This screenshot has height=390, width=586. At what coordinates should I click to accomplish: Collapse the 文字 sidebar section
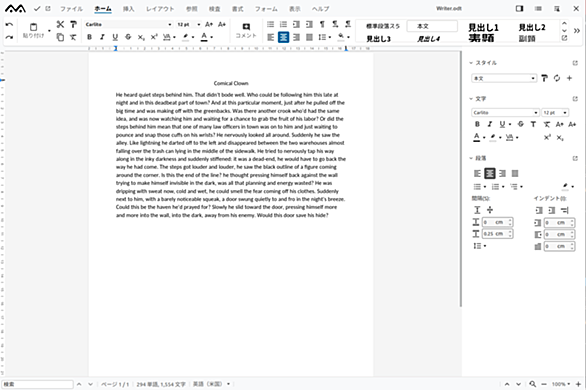471,99
